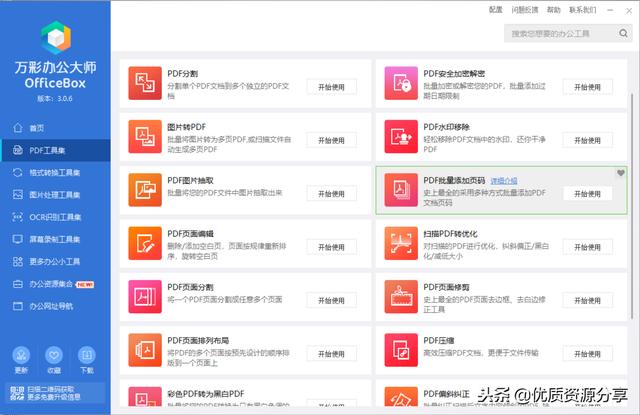The image size is (640, 415).
Task: Click 开始使用 for PDF安全加密解密
Action: (587, 87)
